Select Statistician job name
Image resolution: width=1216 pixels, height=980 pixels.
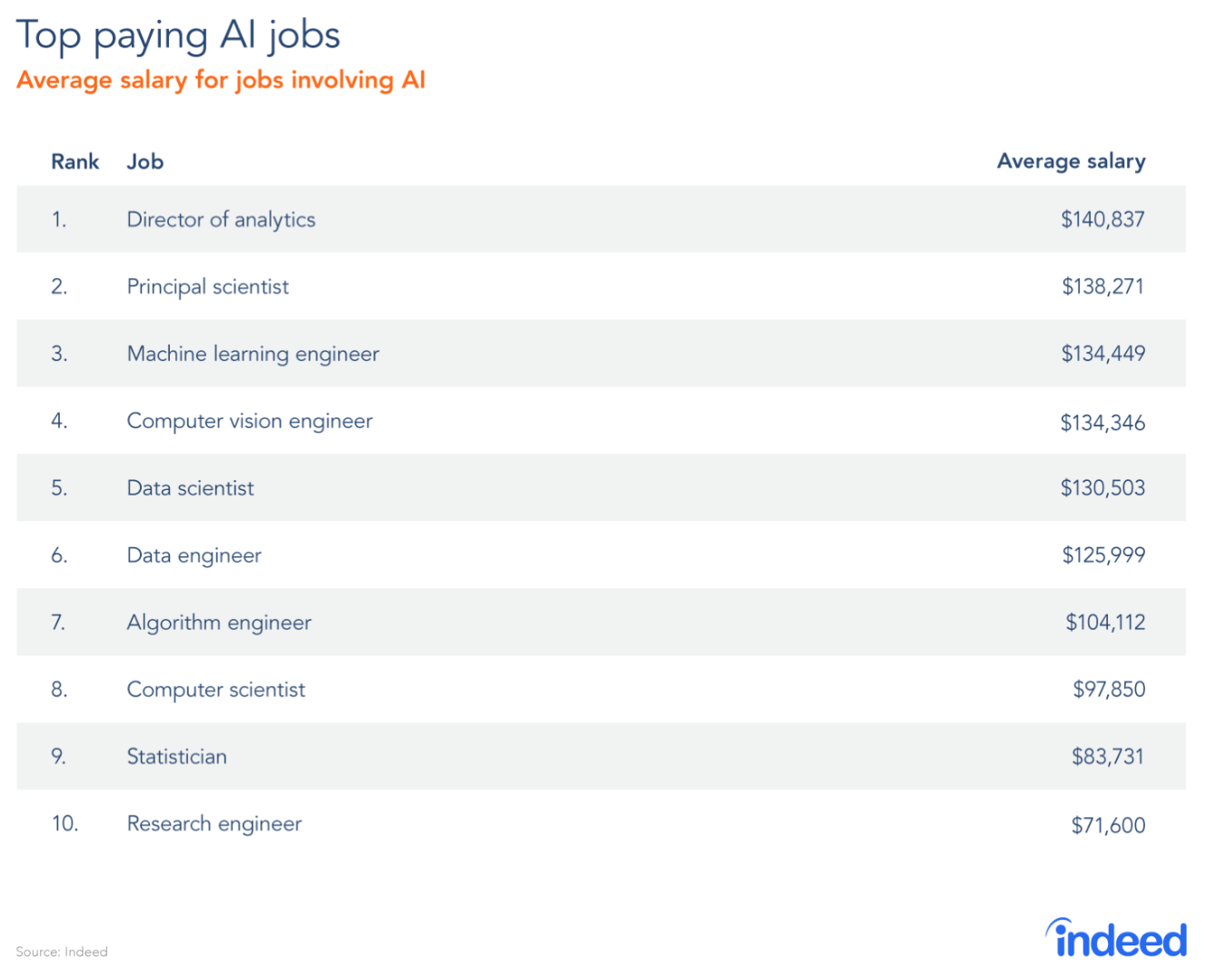pyautogui.click(x=176, y=756)
